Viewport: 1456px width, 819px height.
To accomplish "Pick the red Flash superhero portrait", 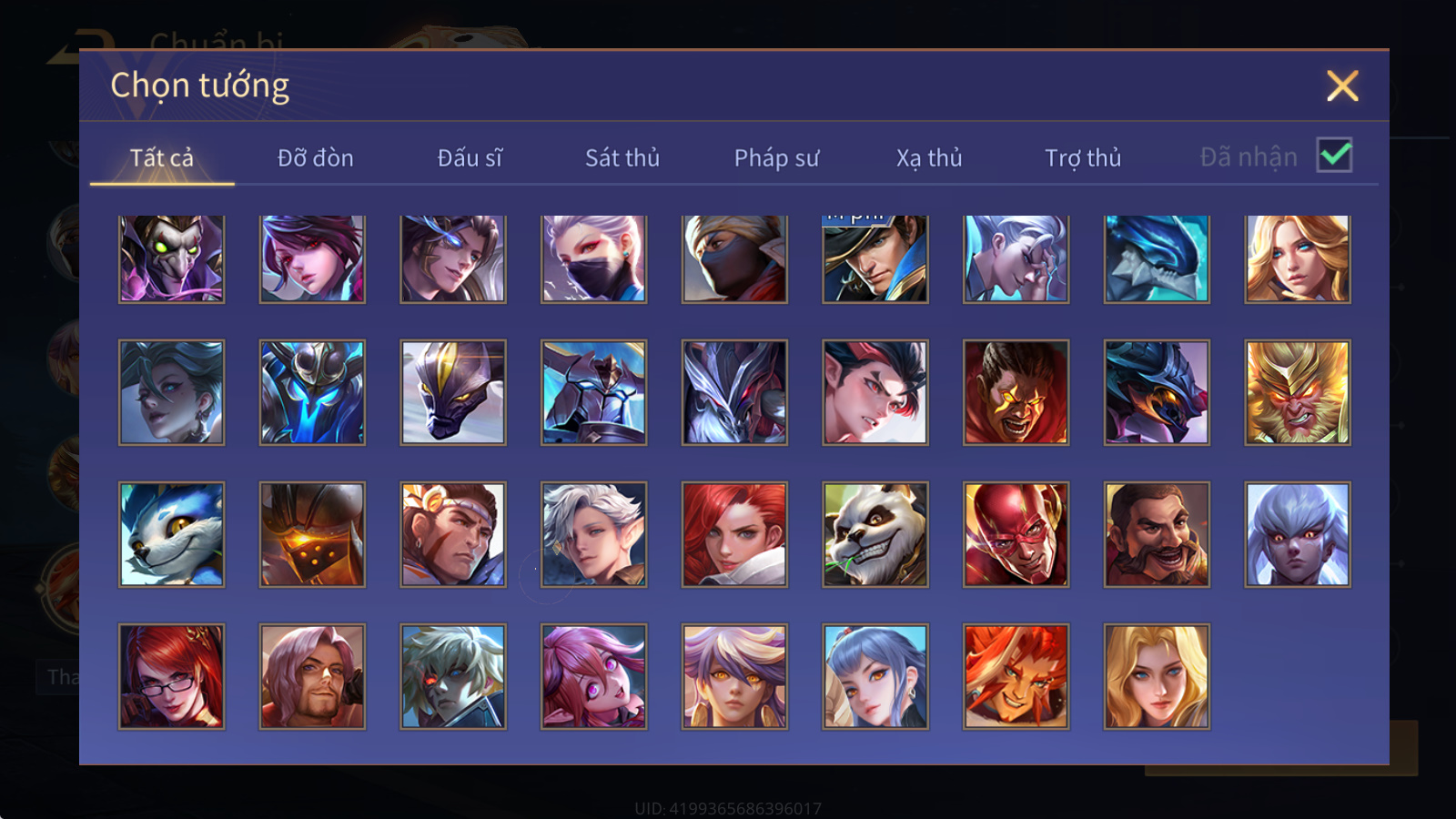I will coord(1016,534).
